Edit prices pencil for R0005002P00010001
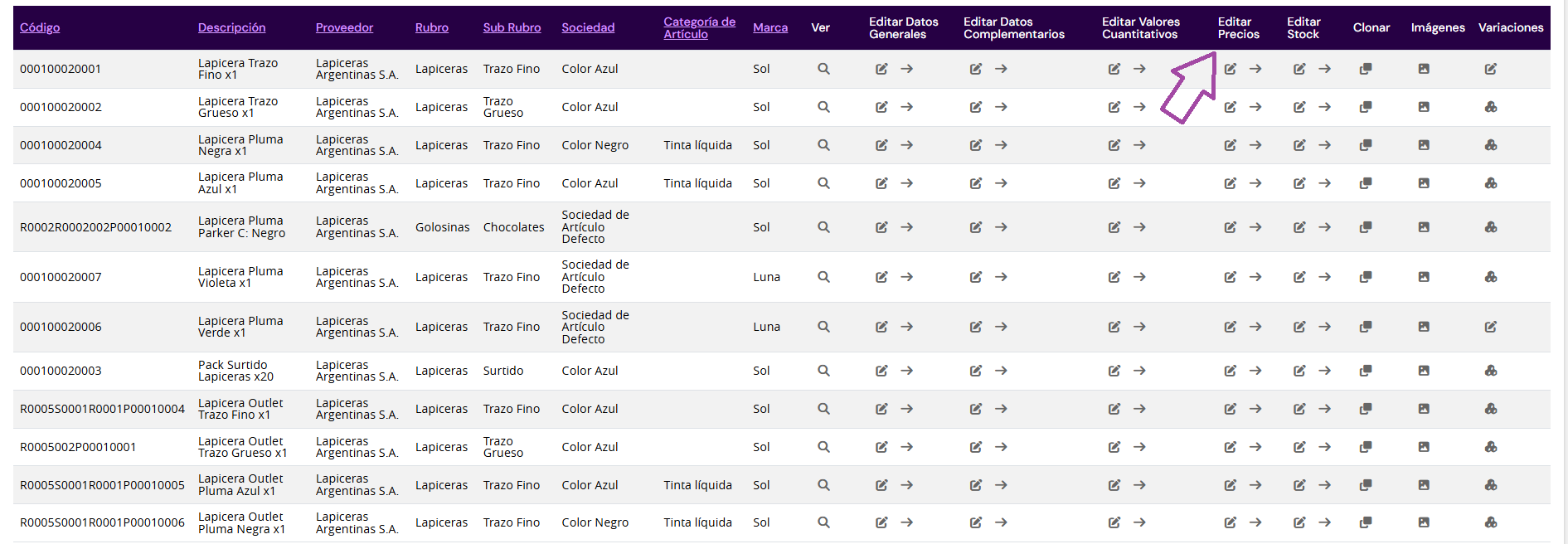This screenshot has width=1568, height=544. (x=1231, y=447)
